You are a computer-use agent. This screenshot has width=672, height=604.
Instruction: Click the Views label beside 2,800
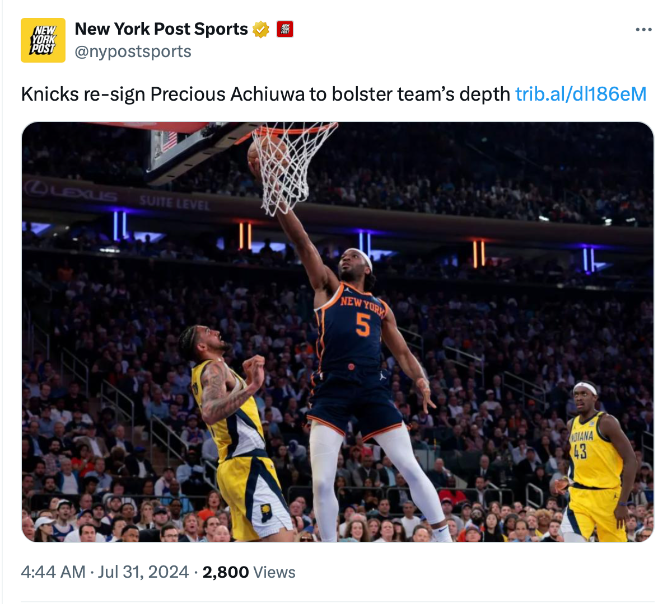[x=274, y=572]
